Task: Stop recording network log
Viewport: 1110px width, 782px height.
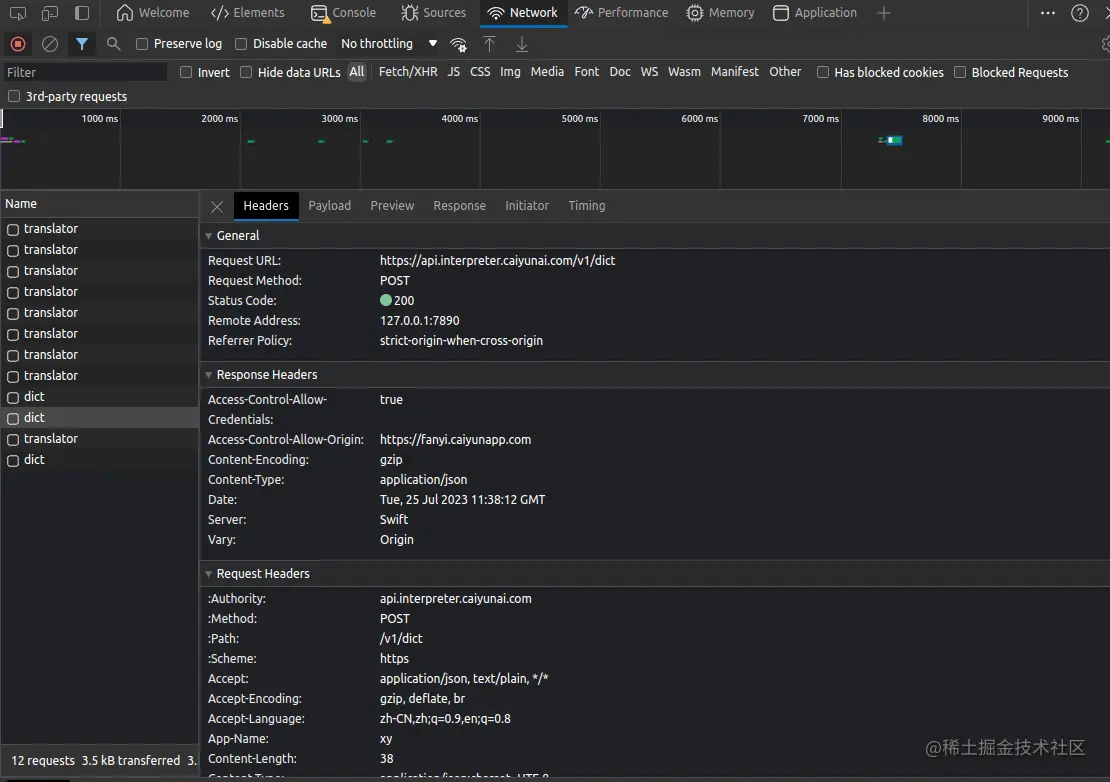Action: click(18, 44)
